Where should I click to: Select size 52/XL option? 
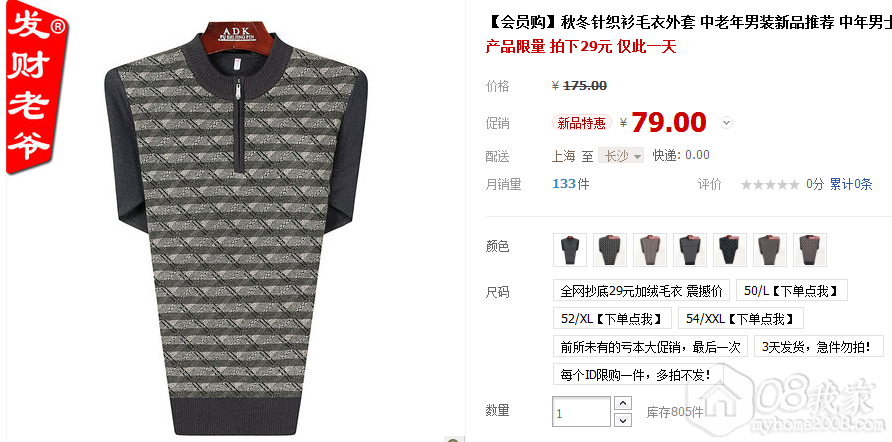click(612, 319)
